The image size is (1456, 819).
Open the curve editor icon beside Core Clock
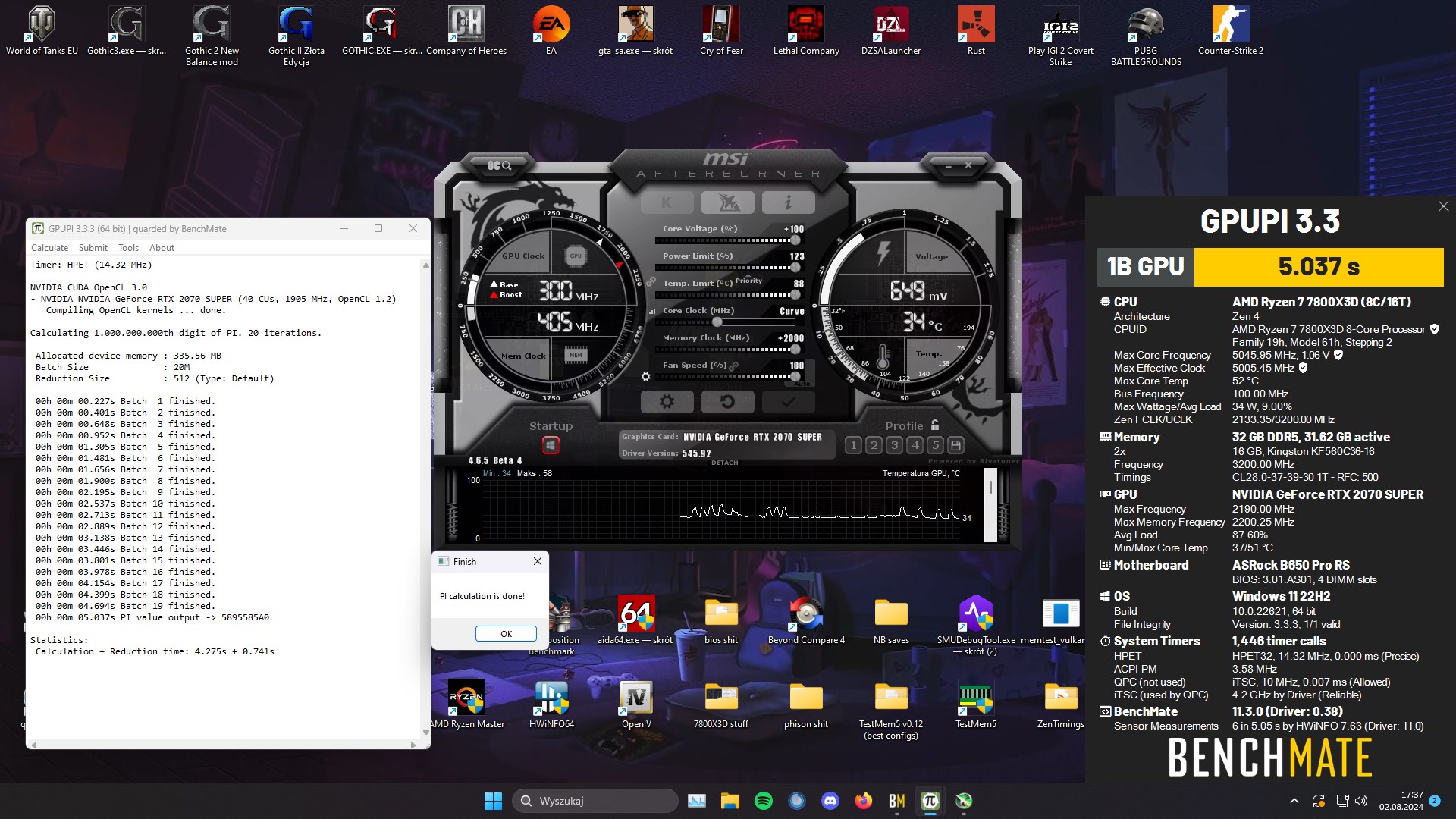[x=651, y=311]
